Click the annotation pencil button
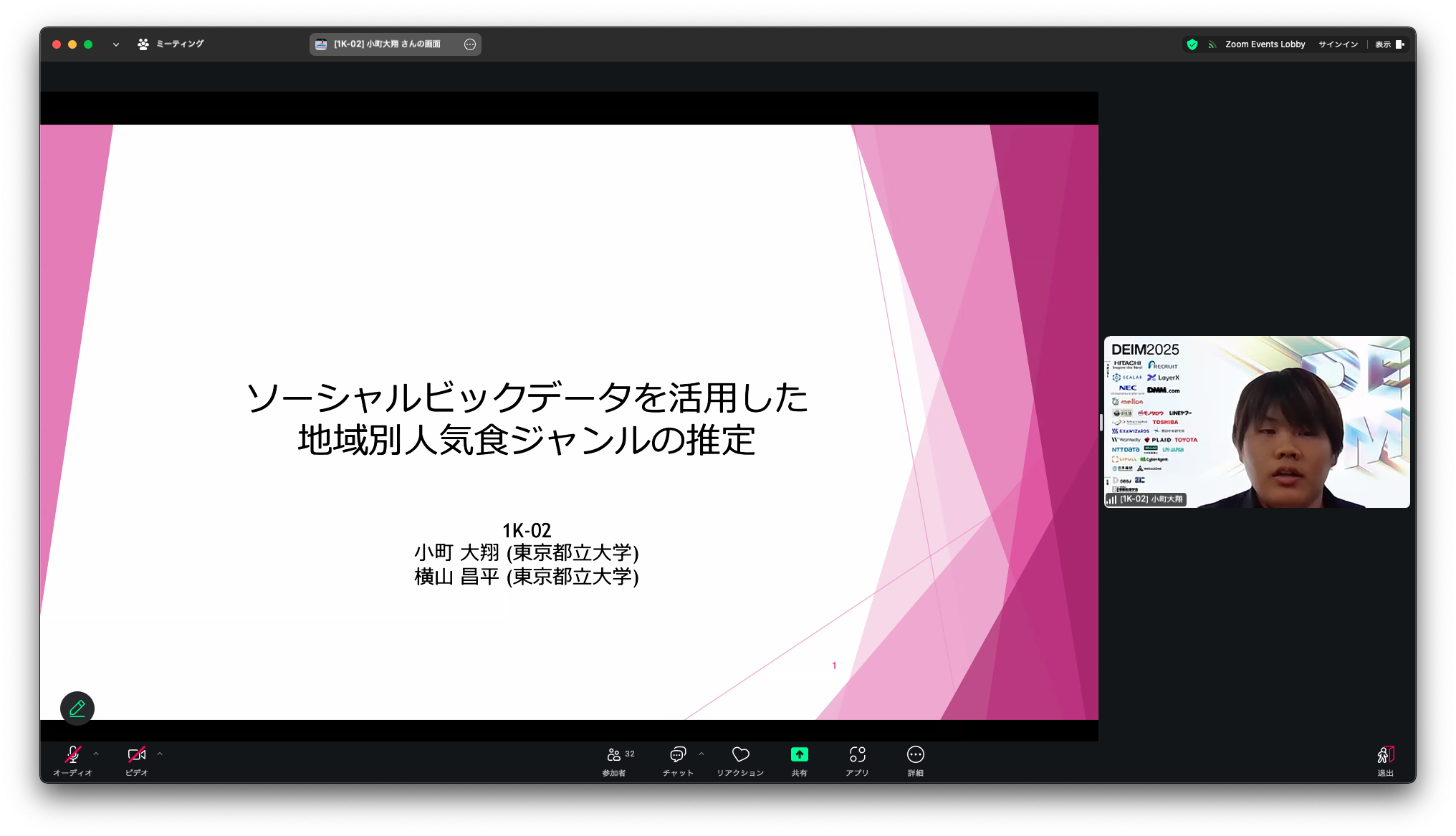This screenshot has height=836, width=1456. click(77, 708)
